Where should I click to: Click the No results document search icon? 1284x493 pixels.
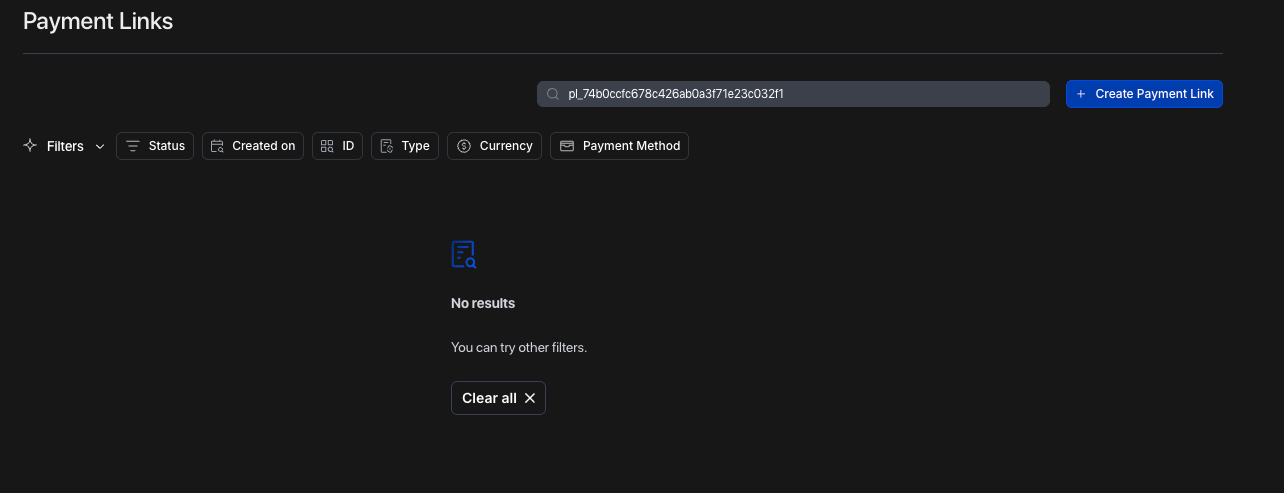click(x=464, y=255)
